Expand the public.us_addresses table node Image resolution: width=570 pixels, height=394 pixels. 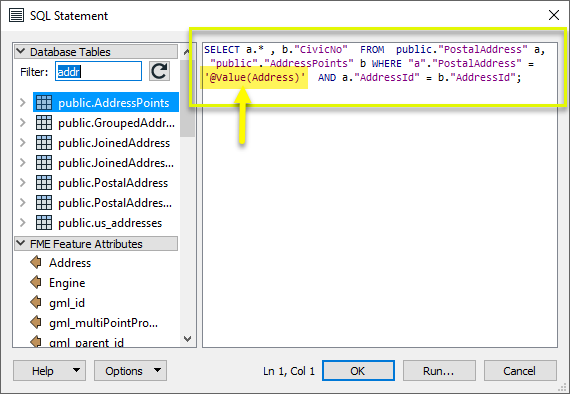23,222
